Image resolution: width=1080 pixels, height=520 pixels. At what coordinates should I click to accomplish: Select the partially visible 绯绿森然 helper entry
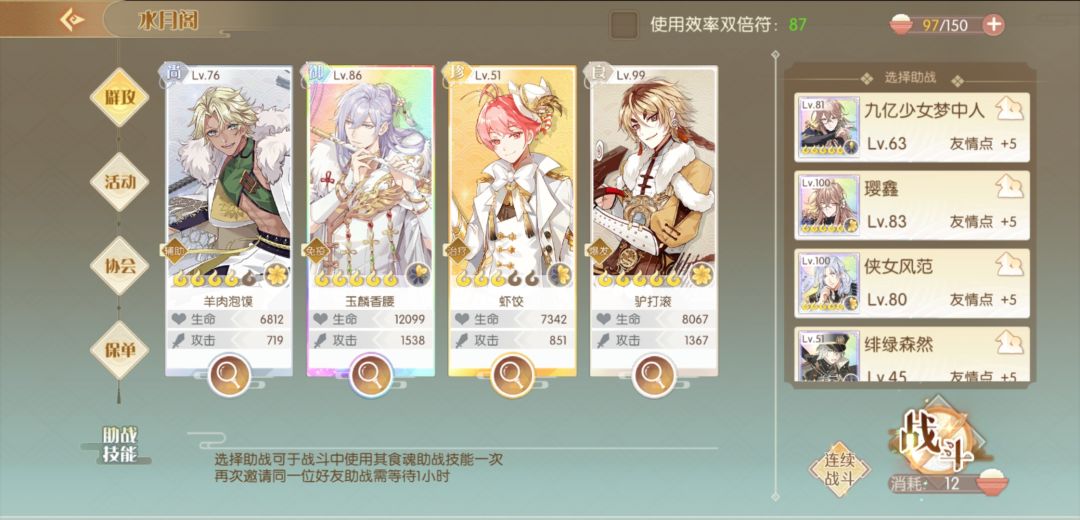point(912,354)
